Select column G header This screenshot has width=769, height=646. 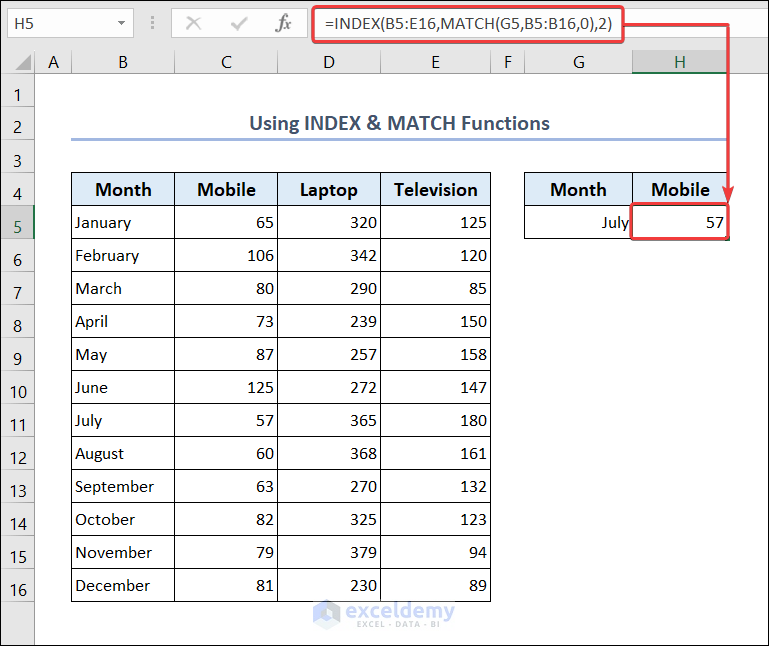[579, 62]
